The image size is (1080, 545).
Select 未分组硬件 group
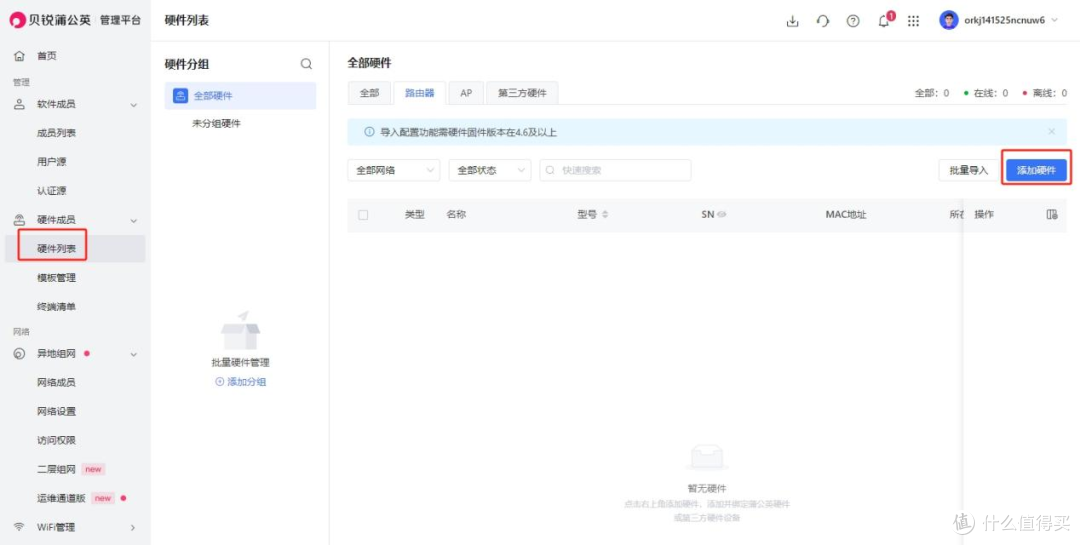point(216,124)
